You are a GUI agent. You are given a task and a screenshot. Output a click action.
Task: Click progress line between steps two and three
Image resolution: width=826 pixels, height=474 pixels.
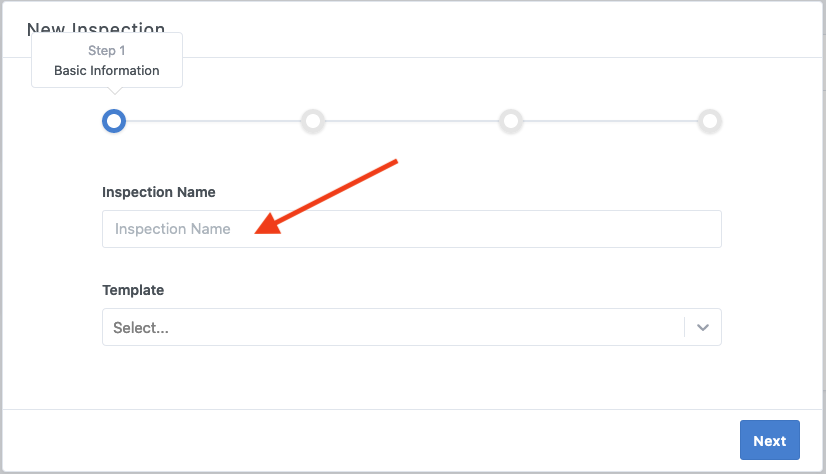click(412, 121)
